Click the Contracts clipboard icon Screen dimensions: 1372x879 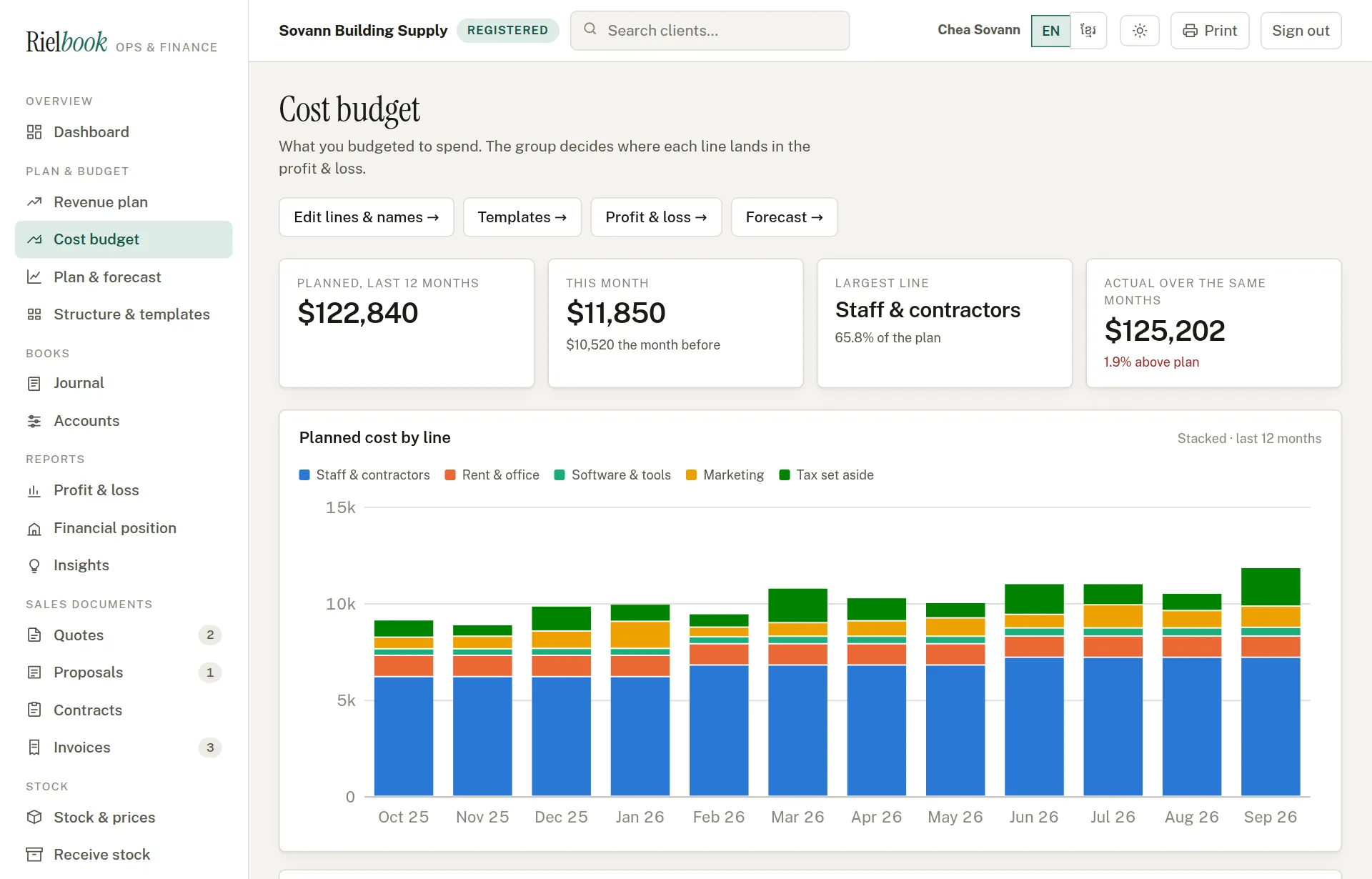(x=34, y=710)
